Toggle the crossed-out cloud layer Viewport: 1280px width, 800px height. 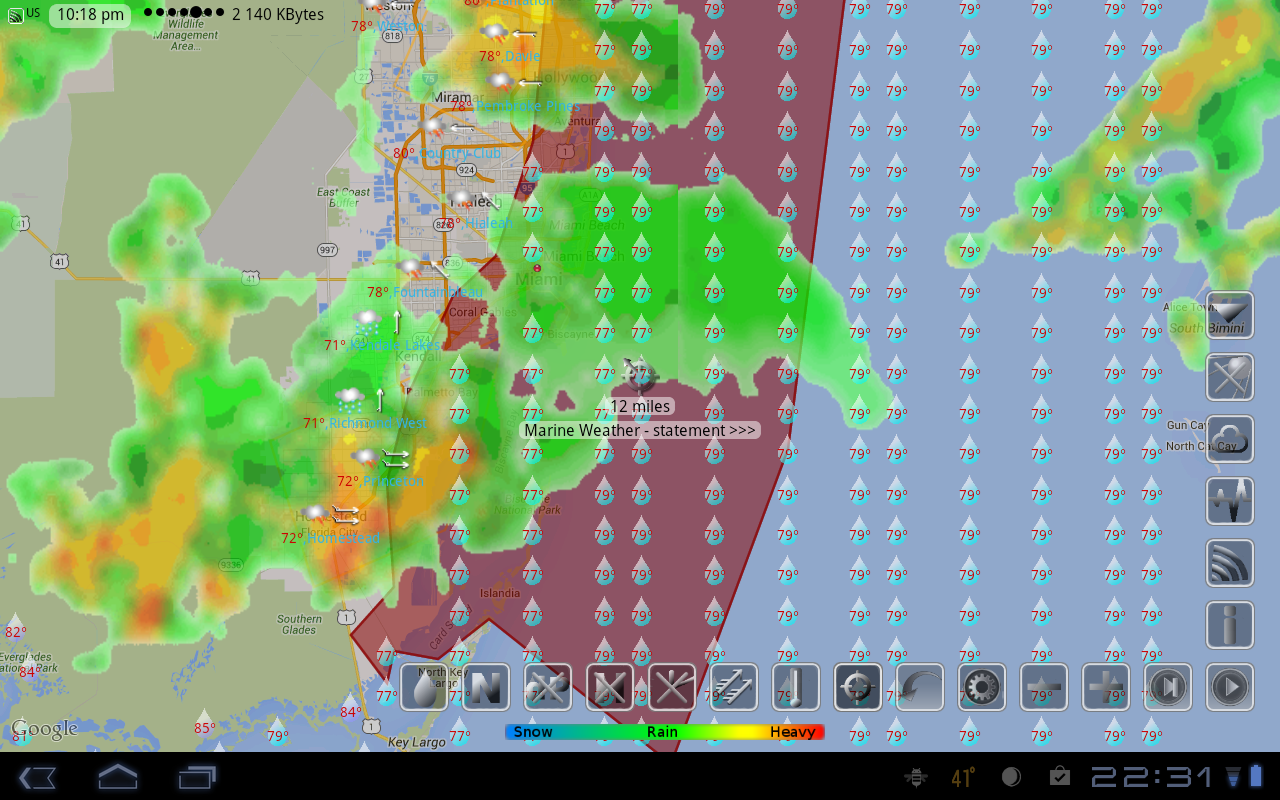(x=548, y=688)
